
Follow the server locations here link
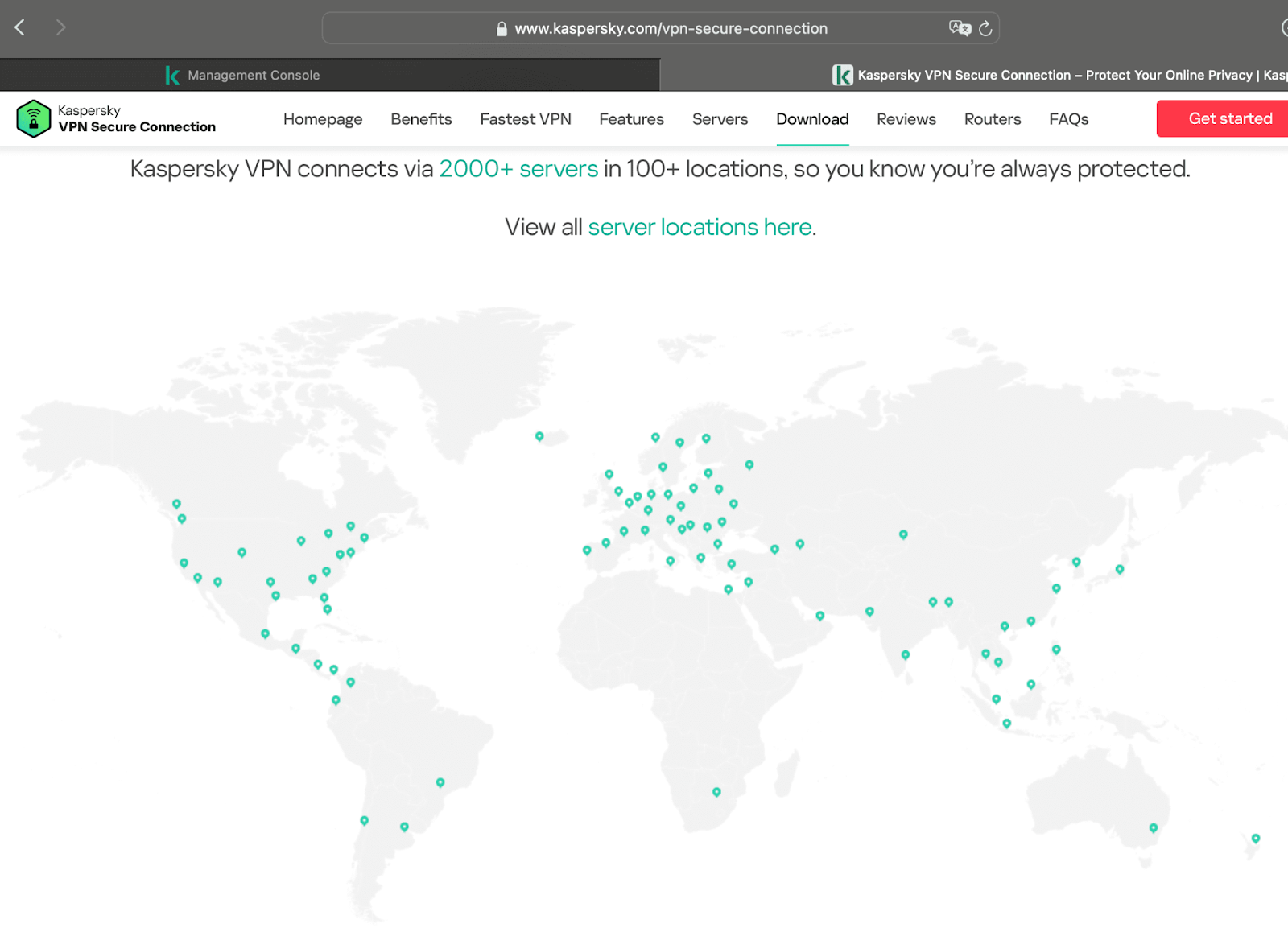[700, 227]
